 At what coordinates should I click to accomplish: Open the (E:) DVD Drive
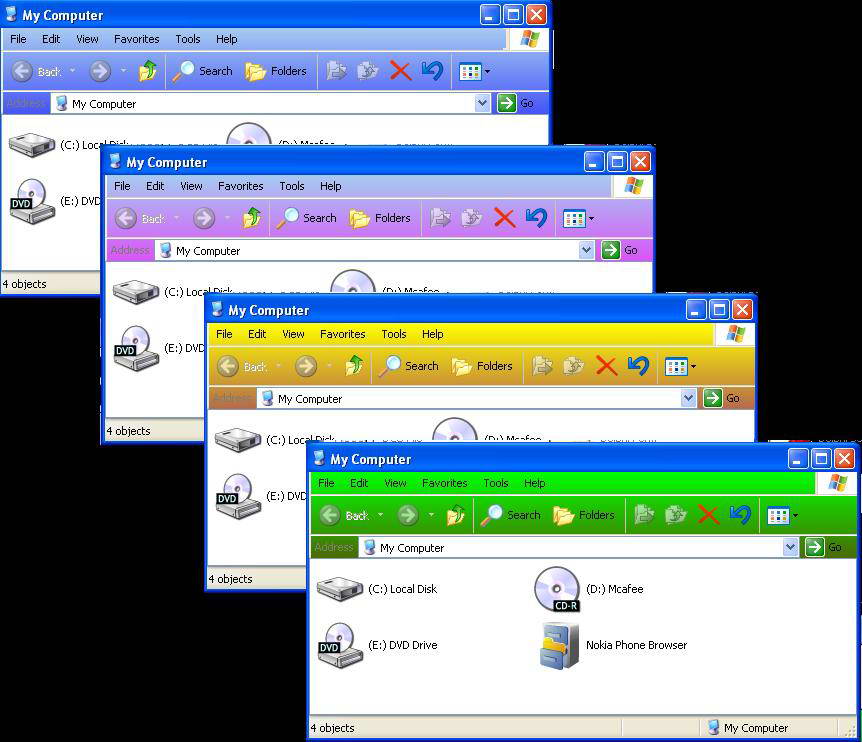(340, 645)
